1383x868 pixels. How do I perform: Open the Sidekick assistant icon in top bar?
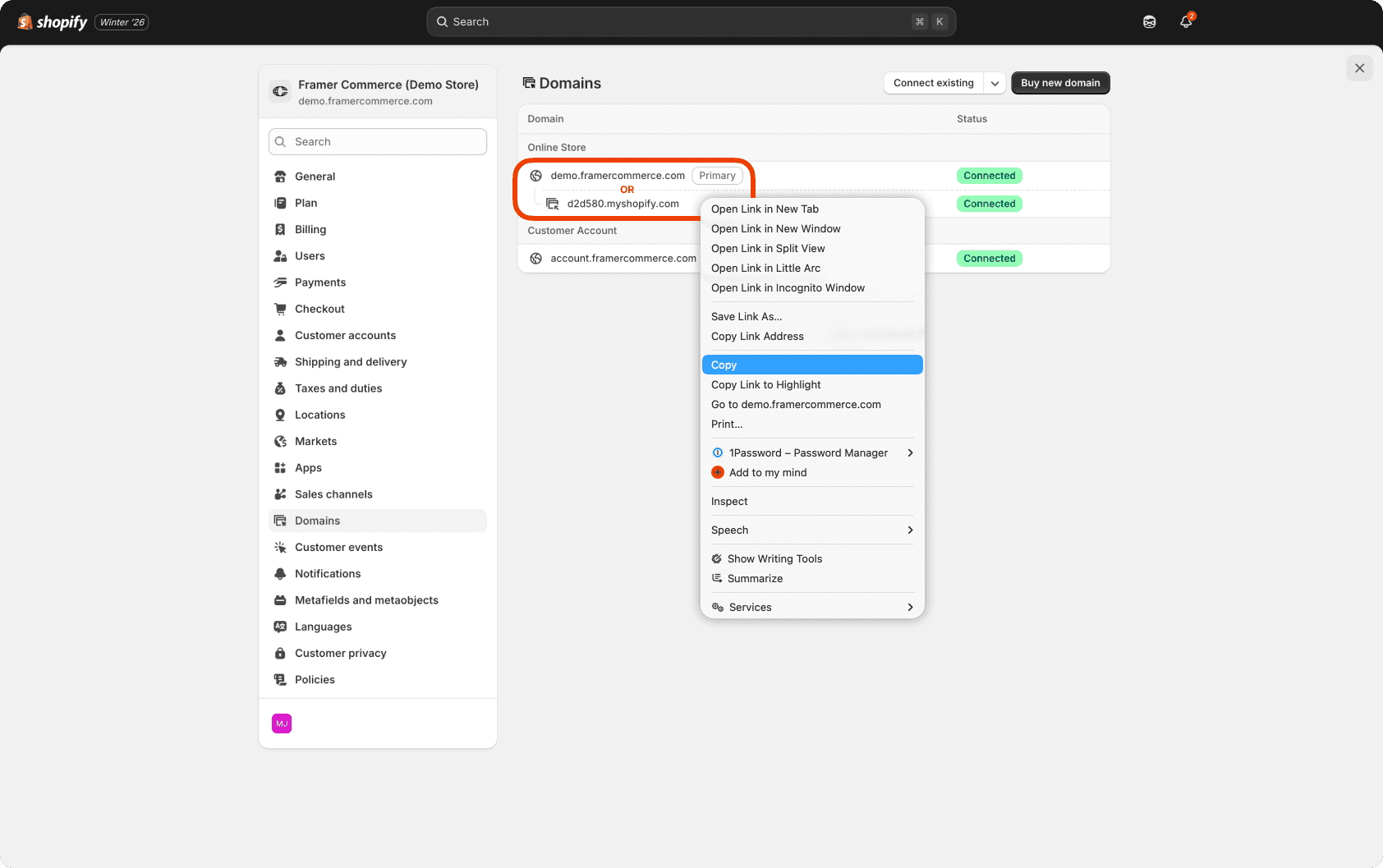point(1149,22)
